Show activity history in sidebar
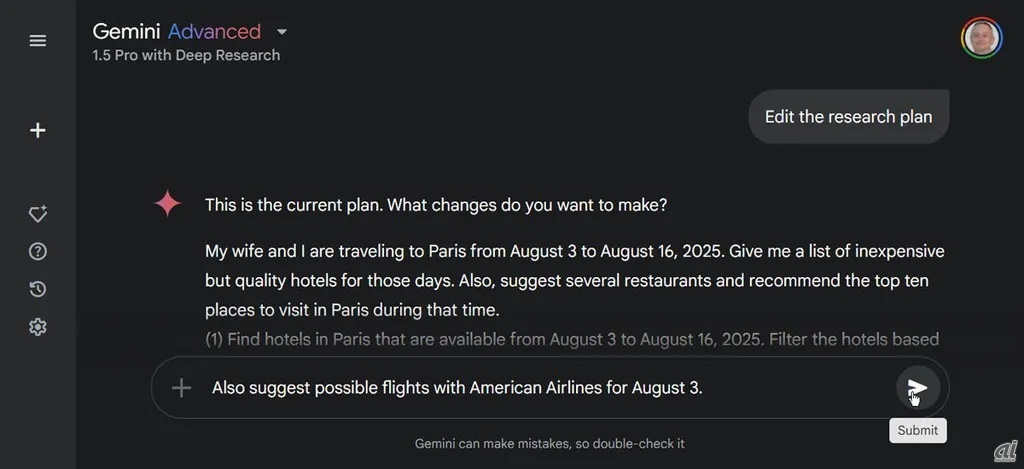1024x469 pixels. coord(38,289)
